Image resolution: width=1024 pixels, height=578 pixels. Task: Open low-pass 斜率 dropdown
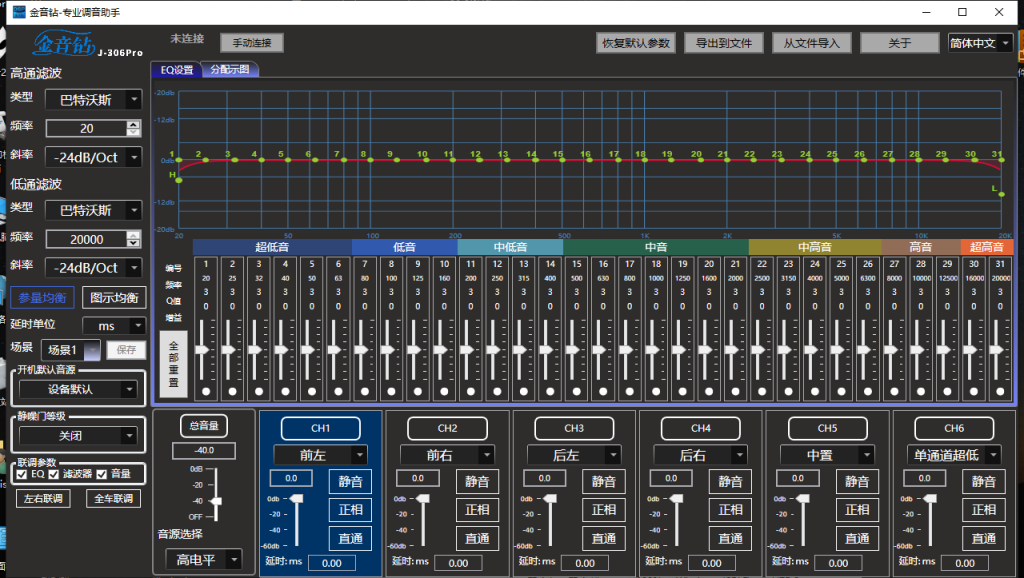[x=93, y=268]
